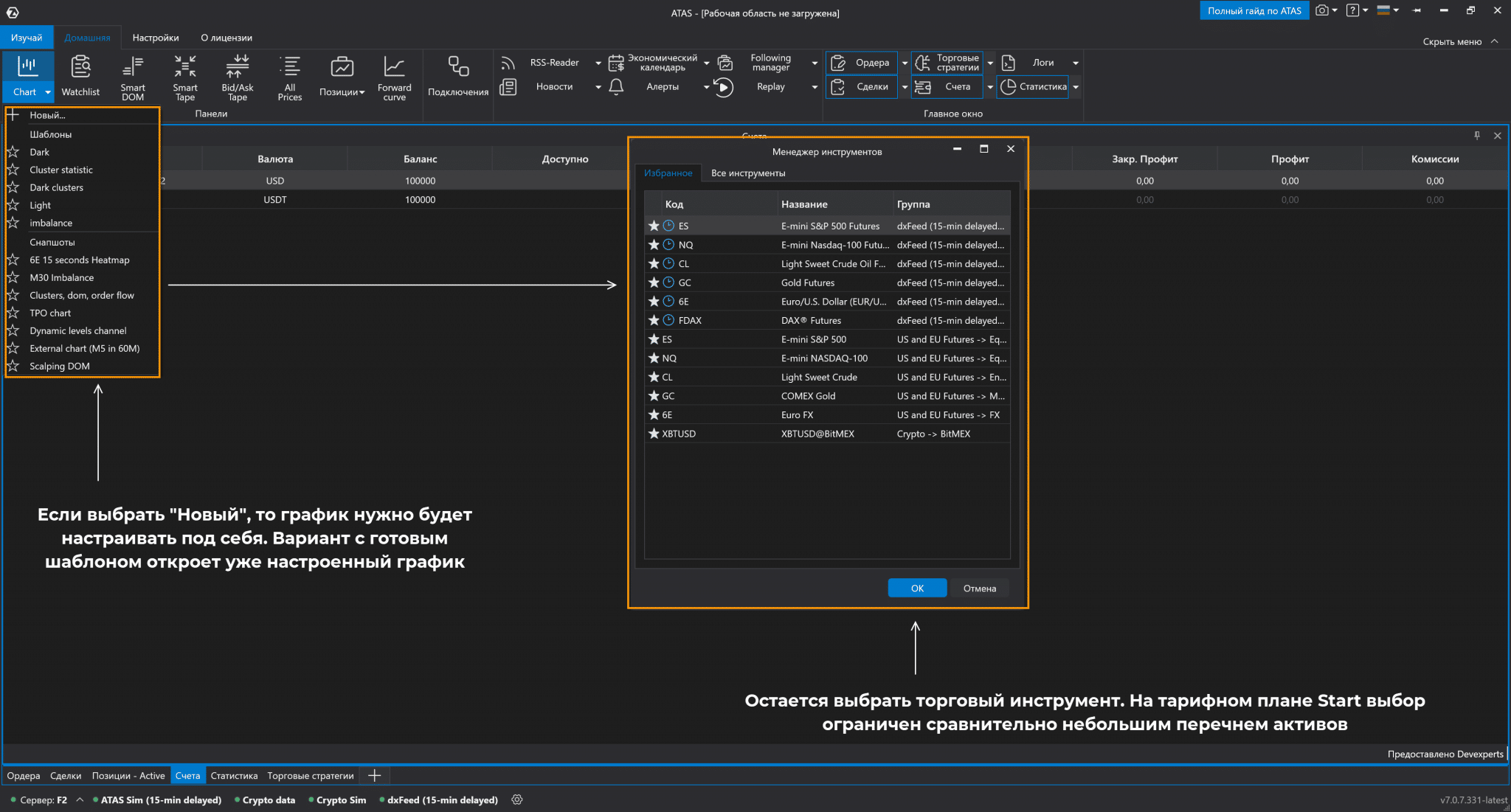Unfavorite the XBTUSD instrument star
Screen dimensions: 1511x812
[x=654, y=434]
